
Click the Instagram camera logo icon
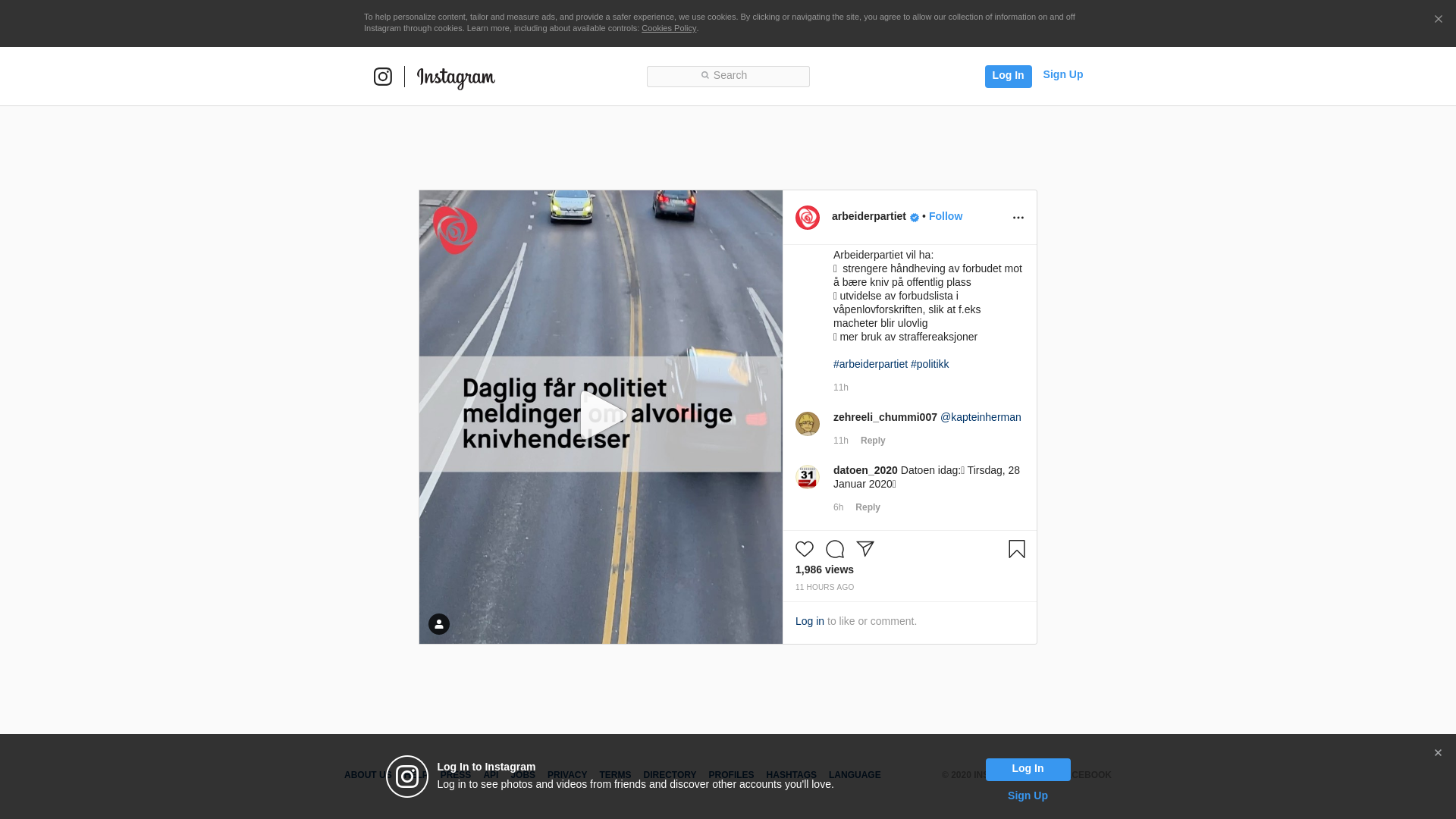383,77
